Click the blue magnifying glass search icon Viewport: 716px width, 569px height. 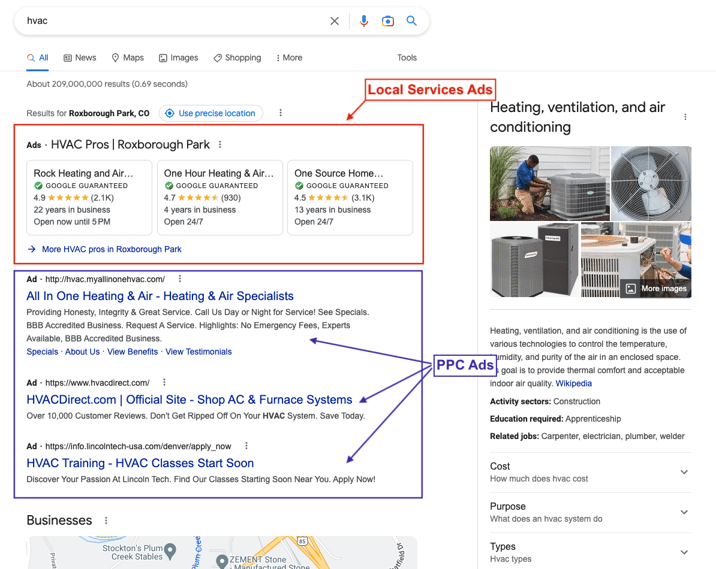(x=411, y=21)
